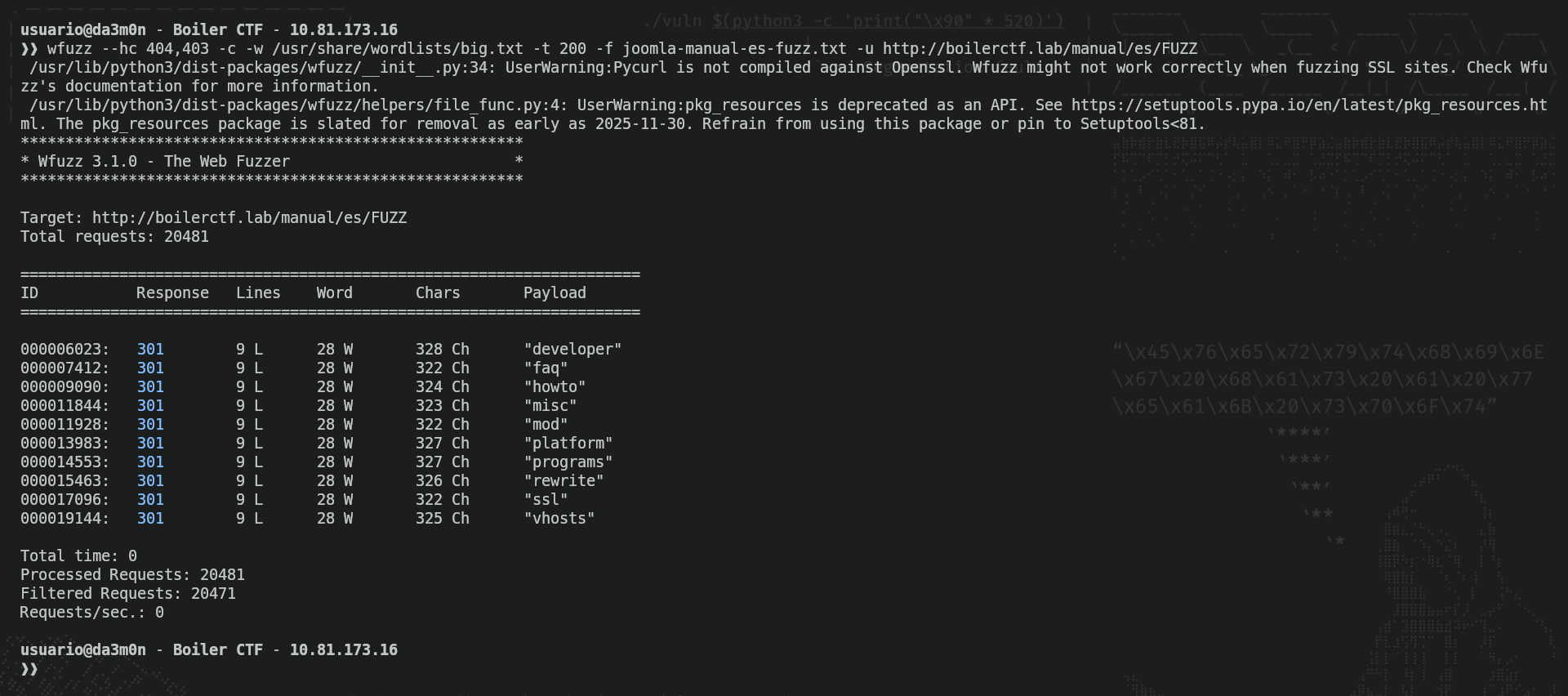This screenshot has width=1568, height=696.
Task: Click the Response column header
Action: point(172,293)
